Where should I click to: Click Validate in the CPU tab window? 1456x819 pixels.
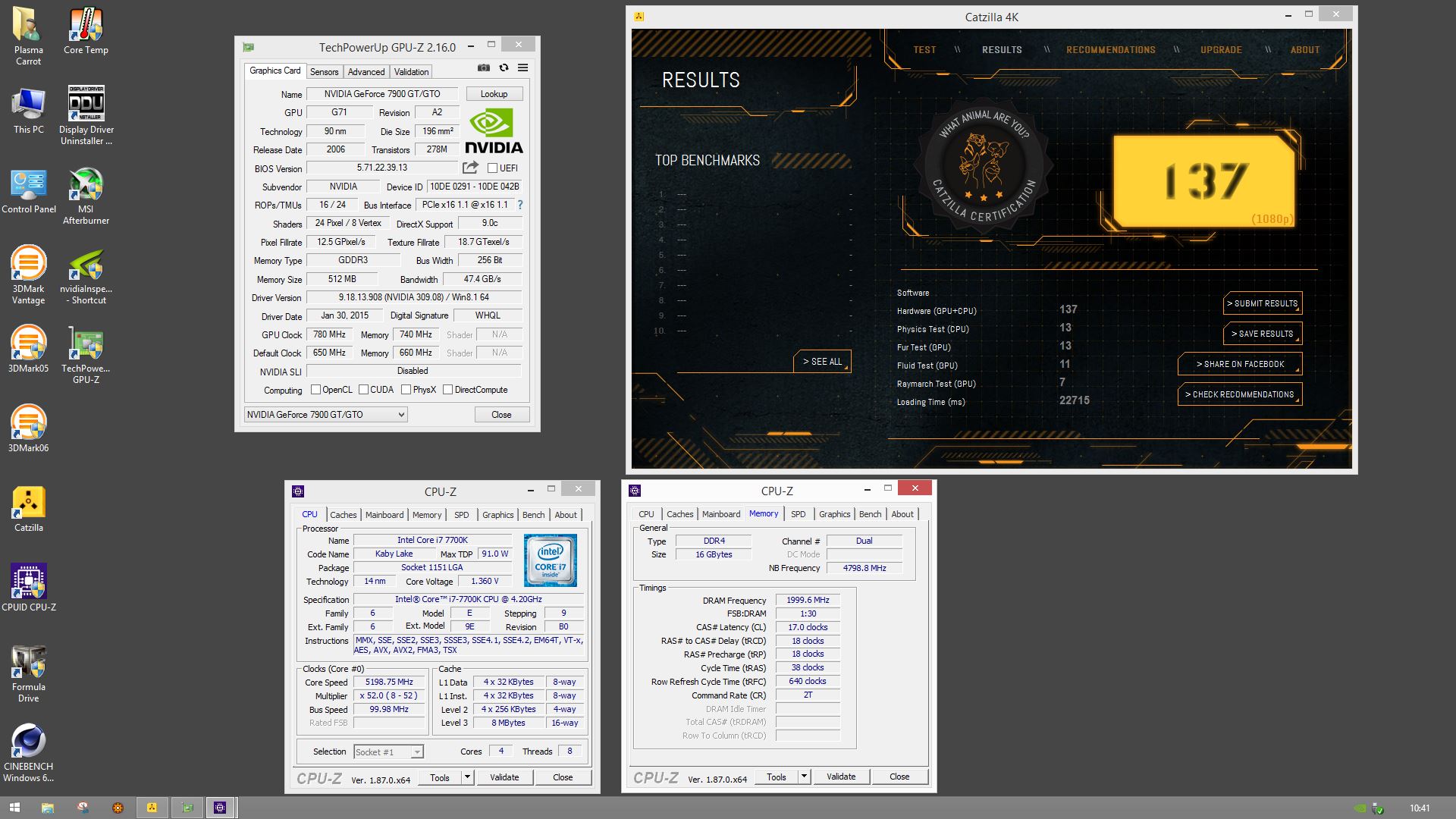tap(504, 777)
